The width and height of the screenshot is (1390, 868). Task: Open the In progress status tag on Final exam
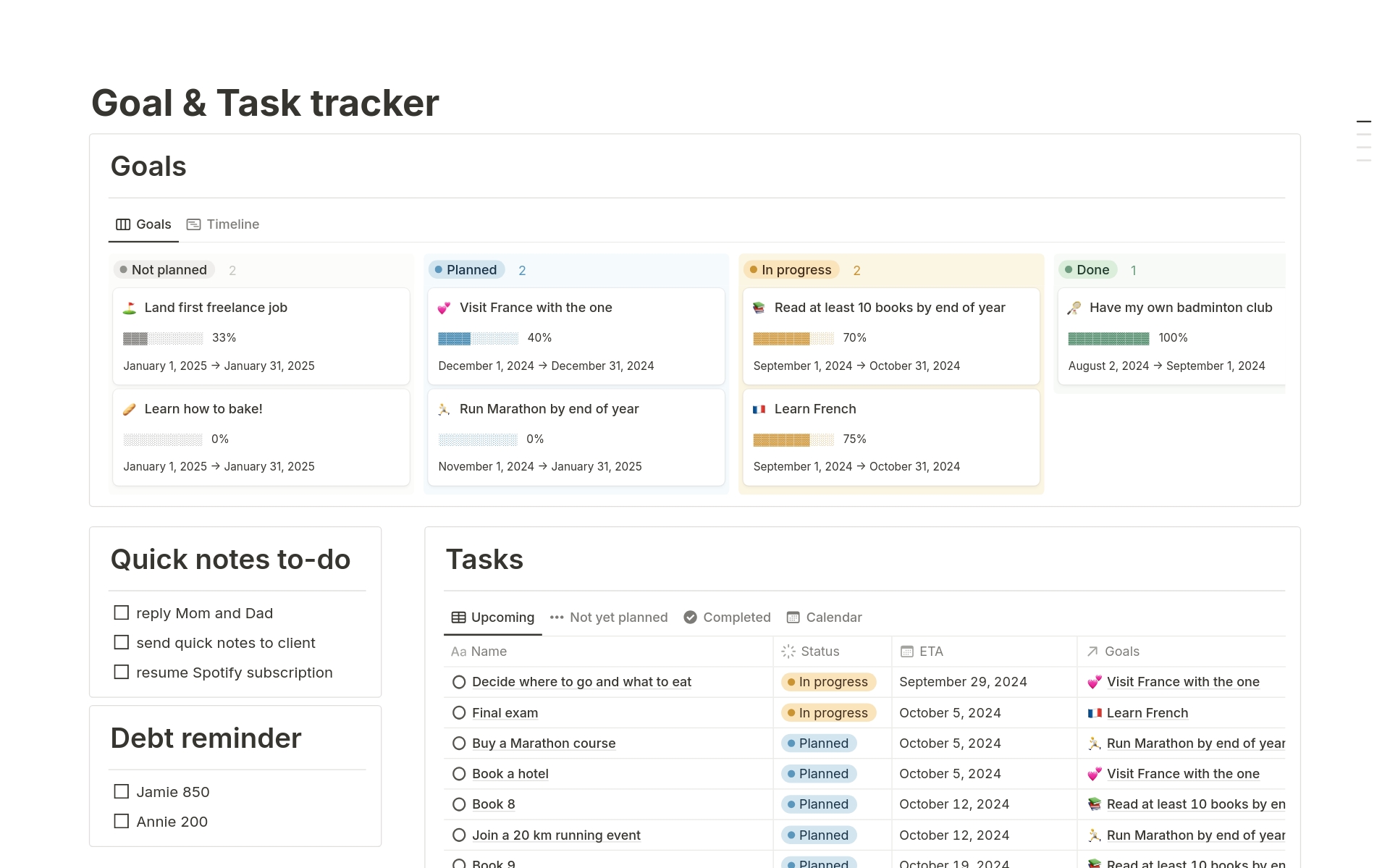[x=827, y=712]
